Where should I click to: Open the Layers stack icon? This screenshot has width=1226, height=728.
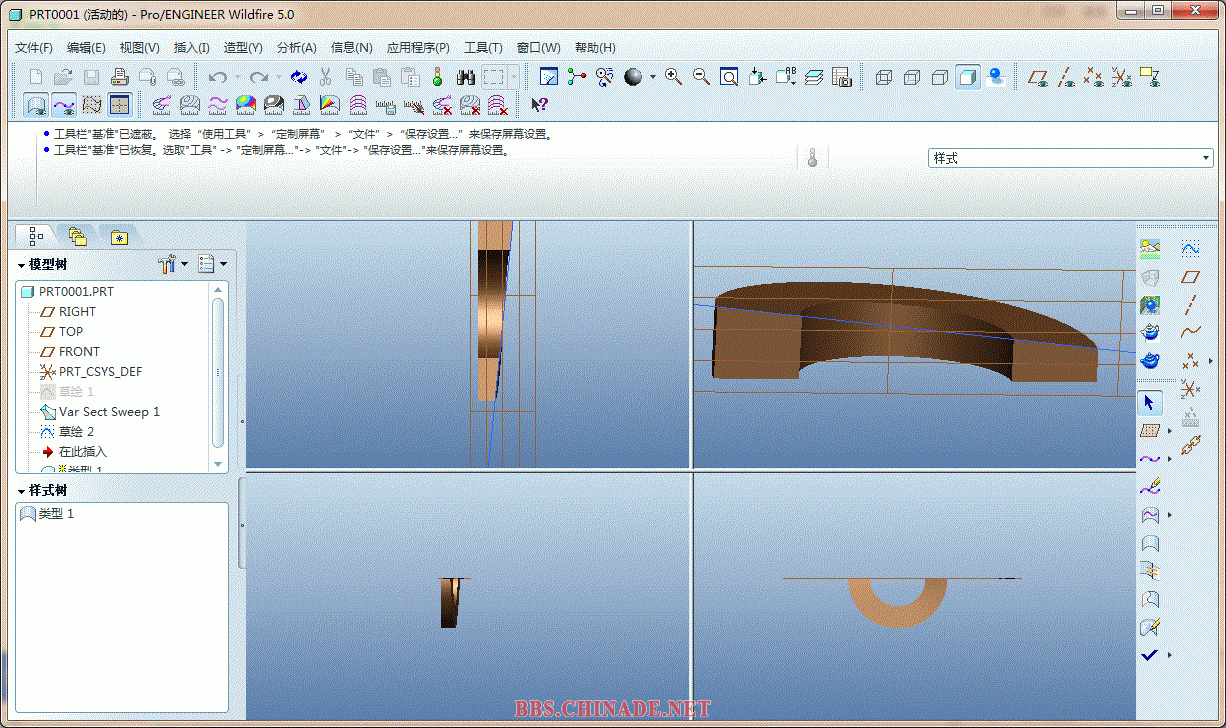coord(814,77)
